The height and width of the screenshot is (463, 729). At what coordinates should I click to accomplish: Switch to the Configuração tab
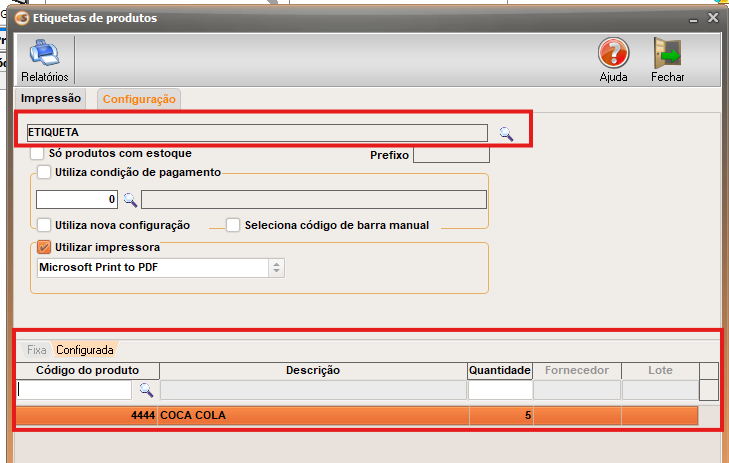(139, 99)
